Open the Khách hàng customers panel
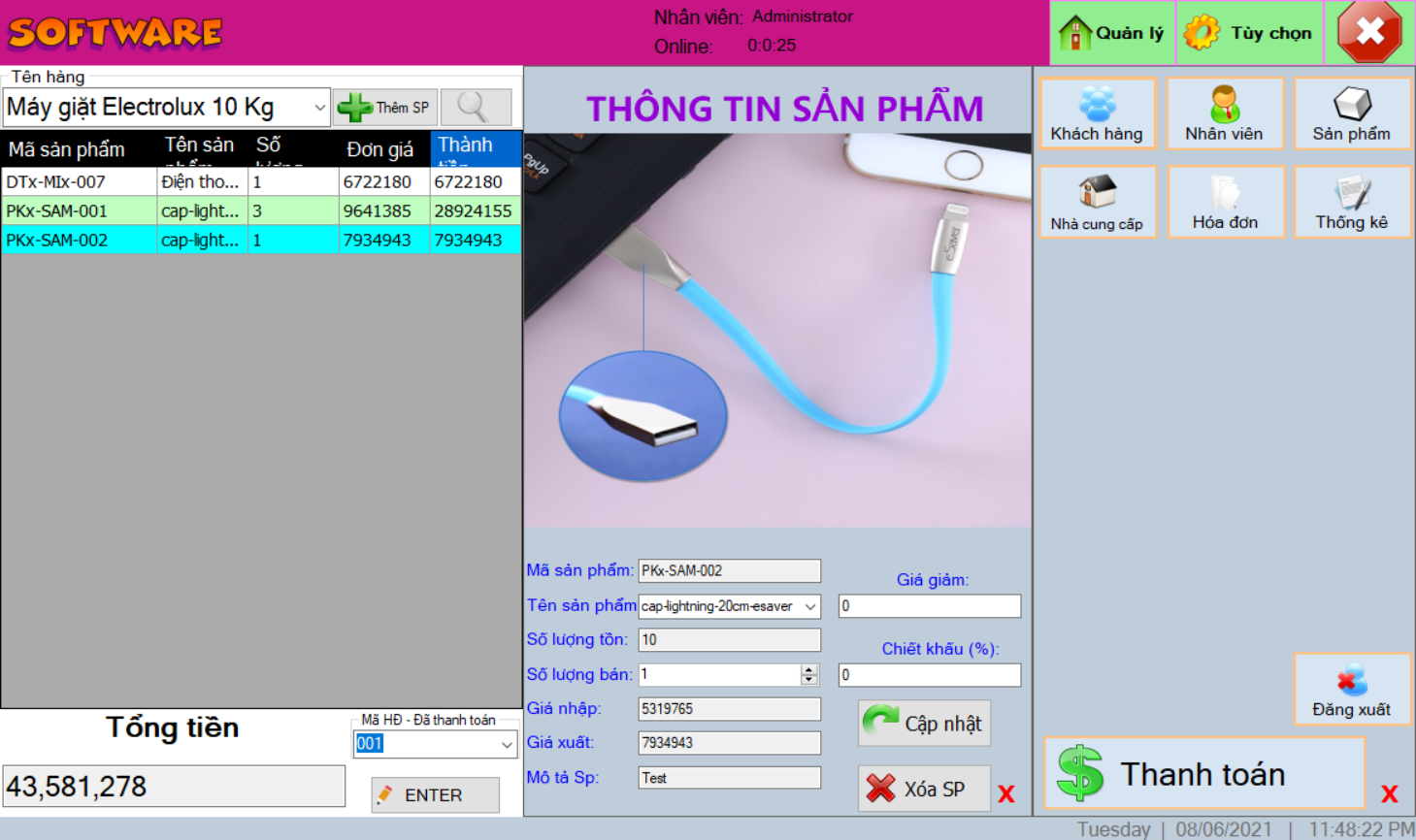 pos(1097,113)
